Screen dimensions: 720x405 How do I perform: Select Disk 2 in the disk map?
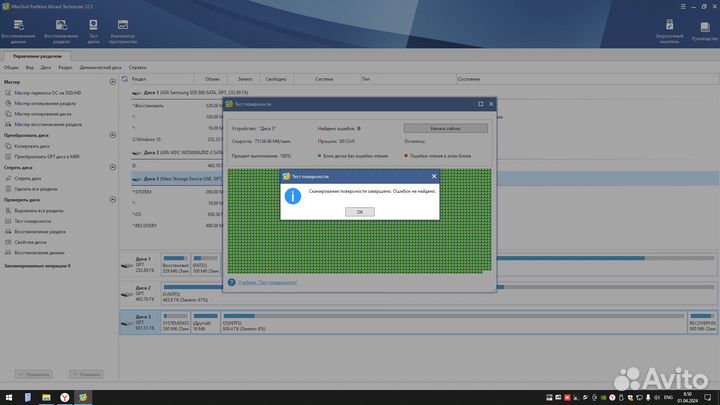point(142,294)
